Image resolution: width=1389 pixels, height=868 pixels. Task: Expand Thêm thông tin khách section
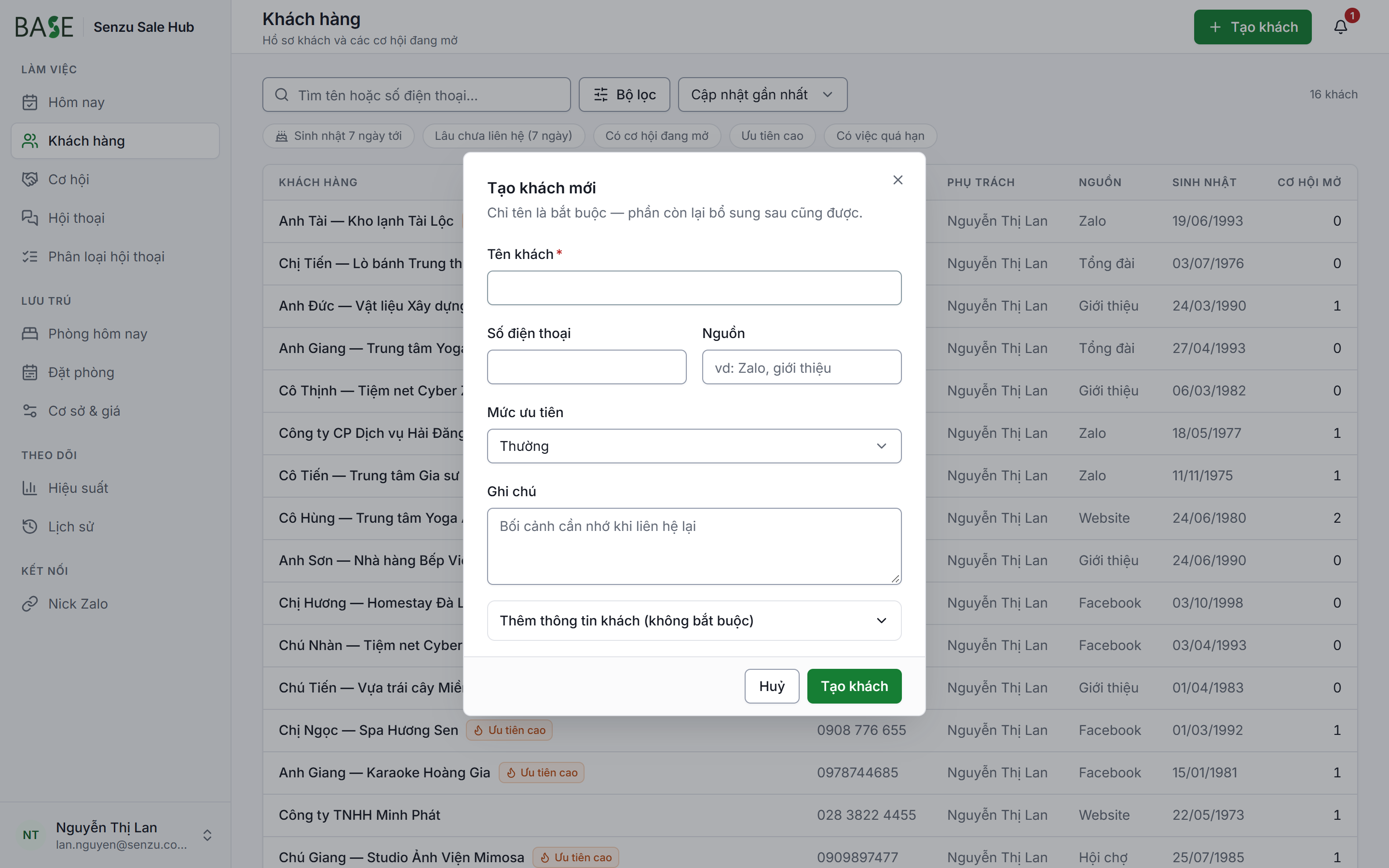(x=694, y=621)
